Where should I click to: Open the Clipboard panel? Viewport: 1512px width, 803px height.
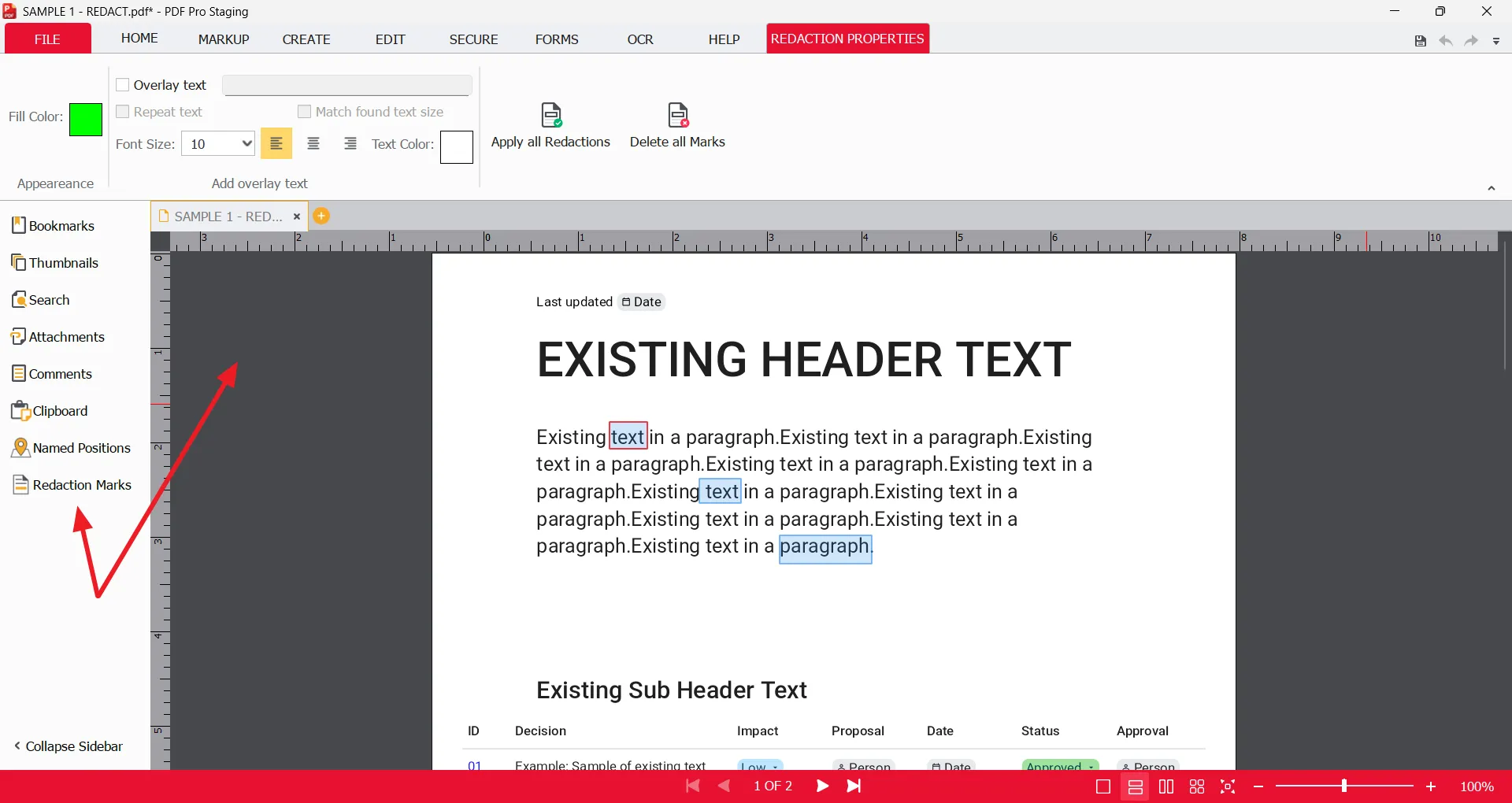click(50, 411)
